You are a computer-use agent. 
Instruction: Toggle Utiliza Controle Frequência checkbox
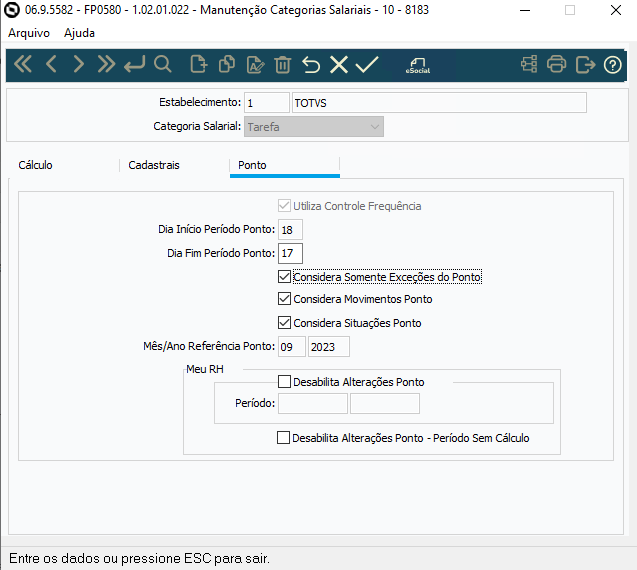click(x=284, y=206)
